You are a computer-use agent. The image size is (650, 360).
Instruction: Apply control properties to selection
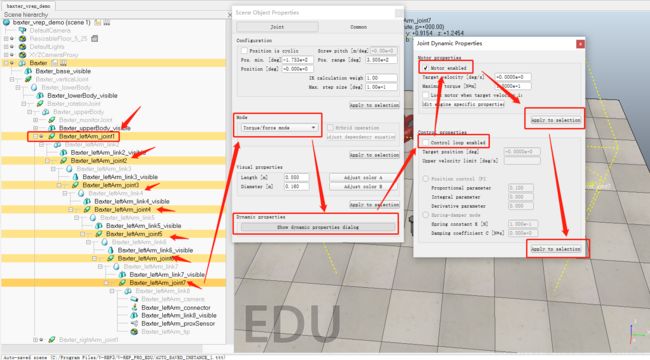tap(555, 249)
